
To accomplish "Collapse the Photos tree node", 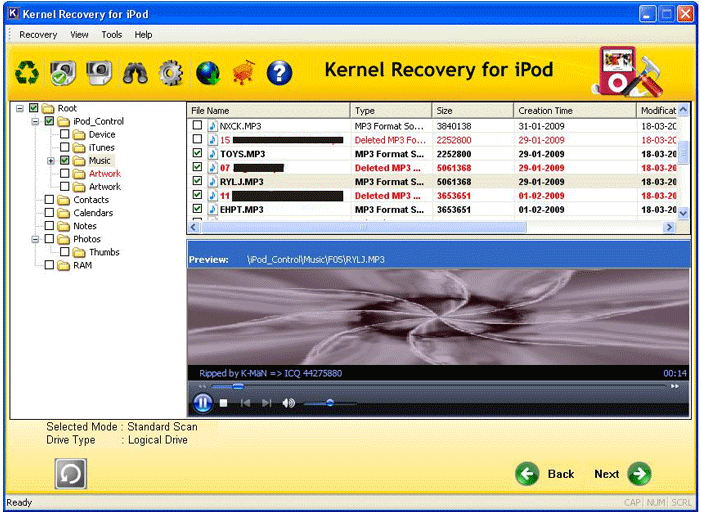I will tap(35, 239).
